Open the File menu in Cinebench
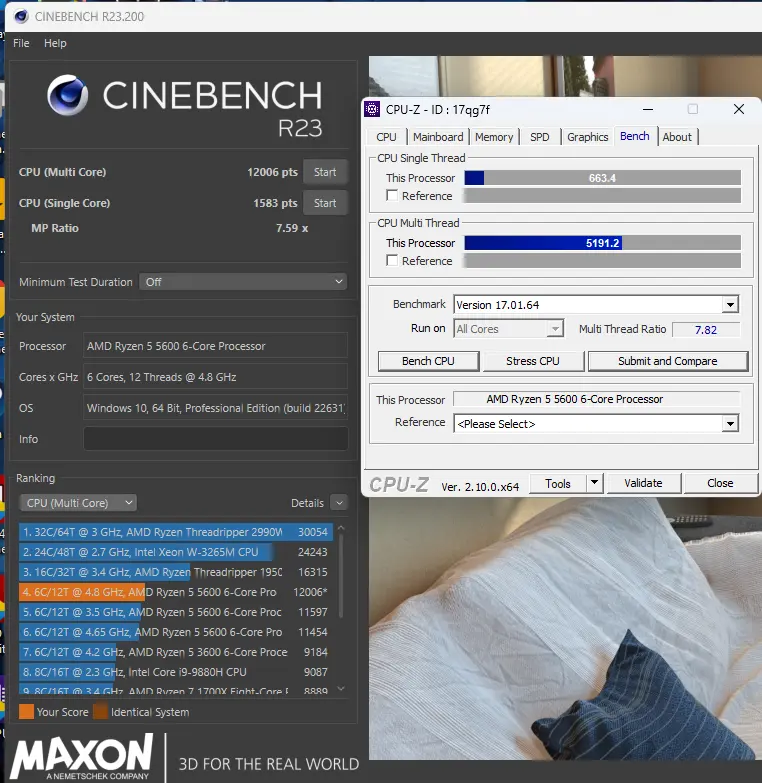Viewport: 762px width, 783px height. 21,43
